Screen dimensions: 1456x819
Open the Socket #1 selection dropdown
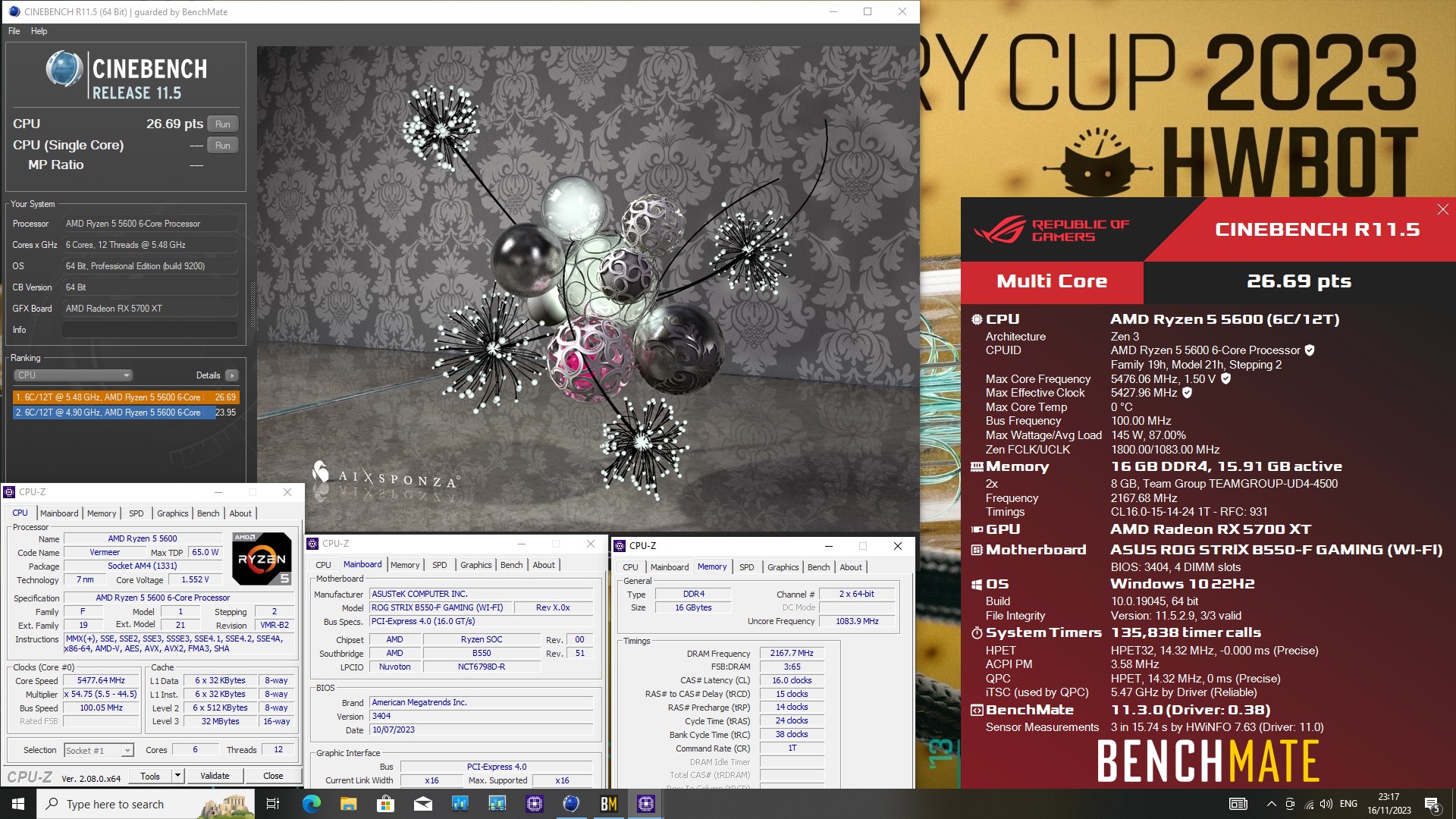[x=99, y=750]
